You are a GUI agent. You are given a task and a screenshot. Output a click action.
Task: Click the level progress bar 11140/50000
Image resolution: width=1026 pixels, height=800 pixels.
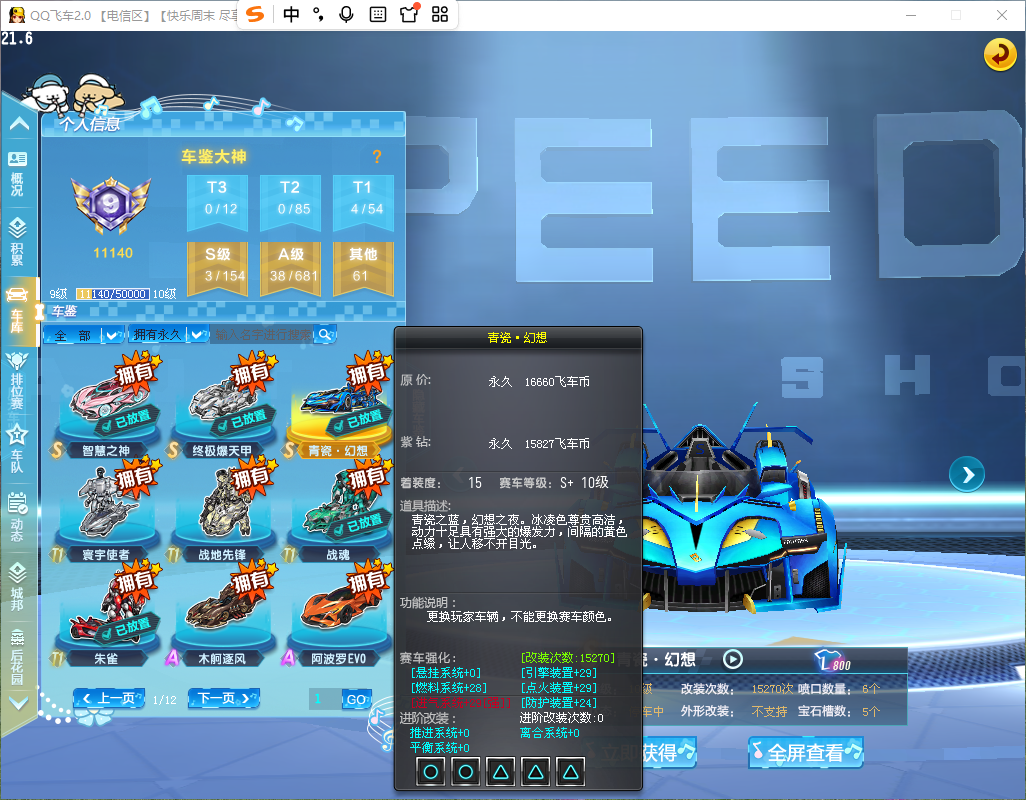[x=113, y=294]
